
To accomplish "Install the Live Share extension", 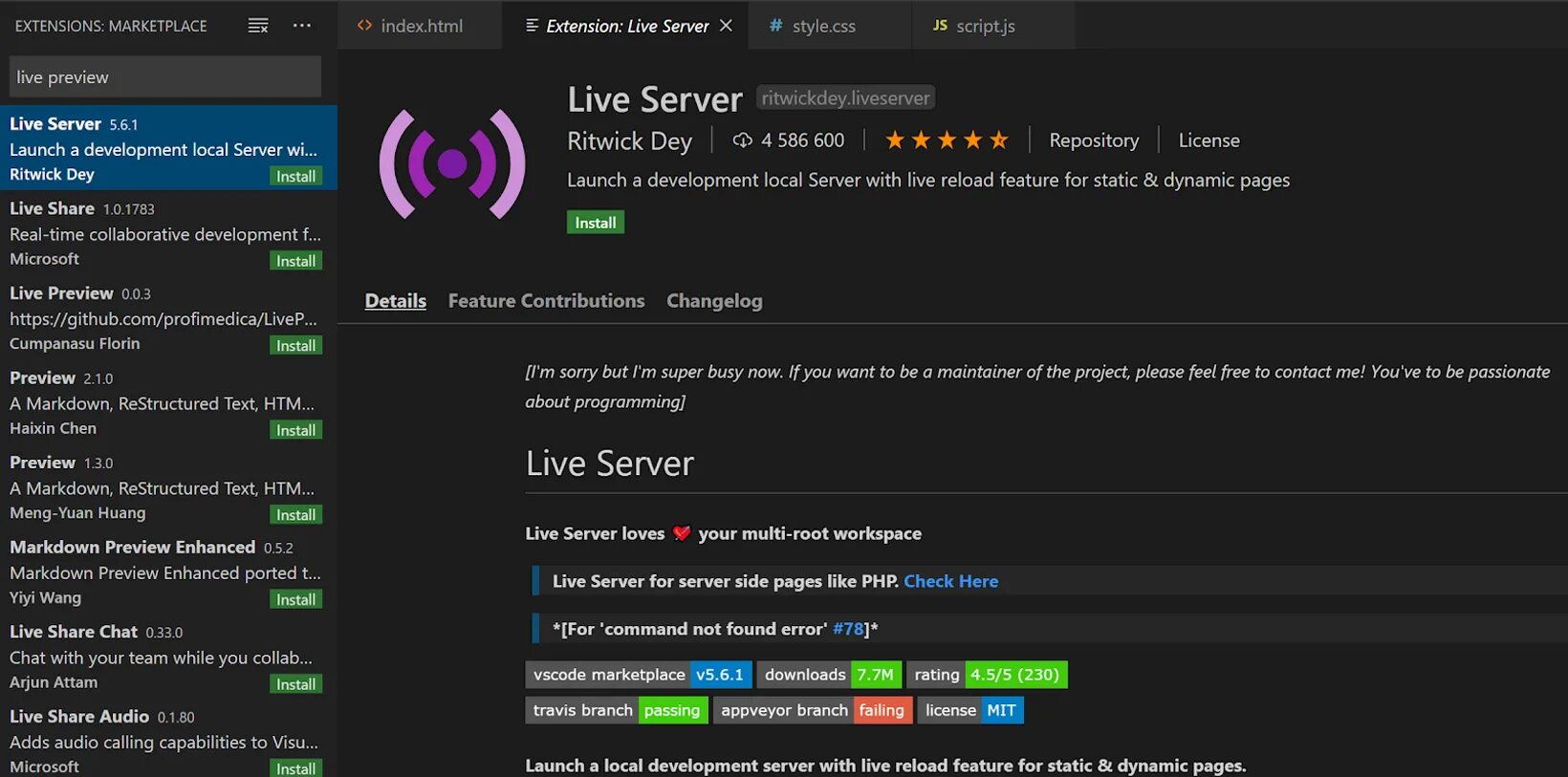I will (x=295, y=261).
